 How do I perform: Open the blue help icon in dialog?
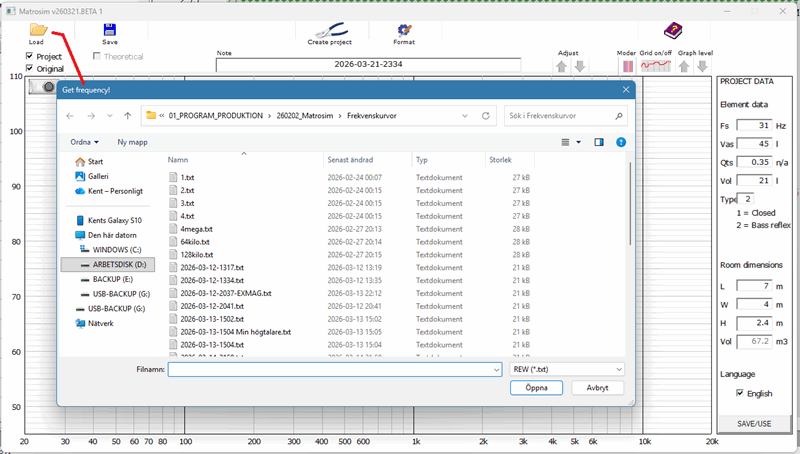coord(621,142)
